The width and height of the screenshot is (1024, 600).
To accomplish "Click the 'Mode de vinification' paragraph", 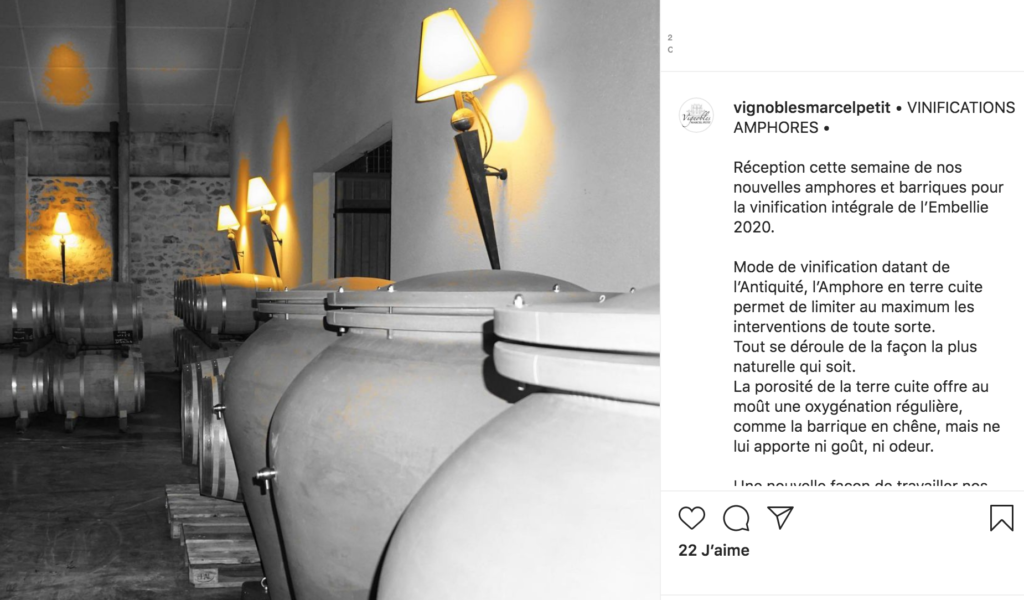I will [x=857, y=296].
